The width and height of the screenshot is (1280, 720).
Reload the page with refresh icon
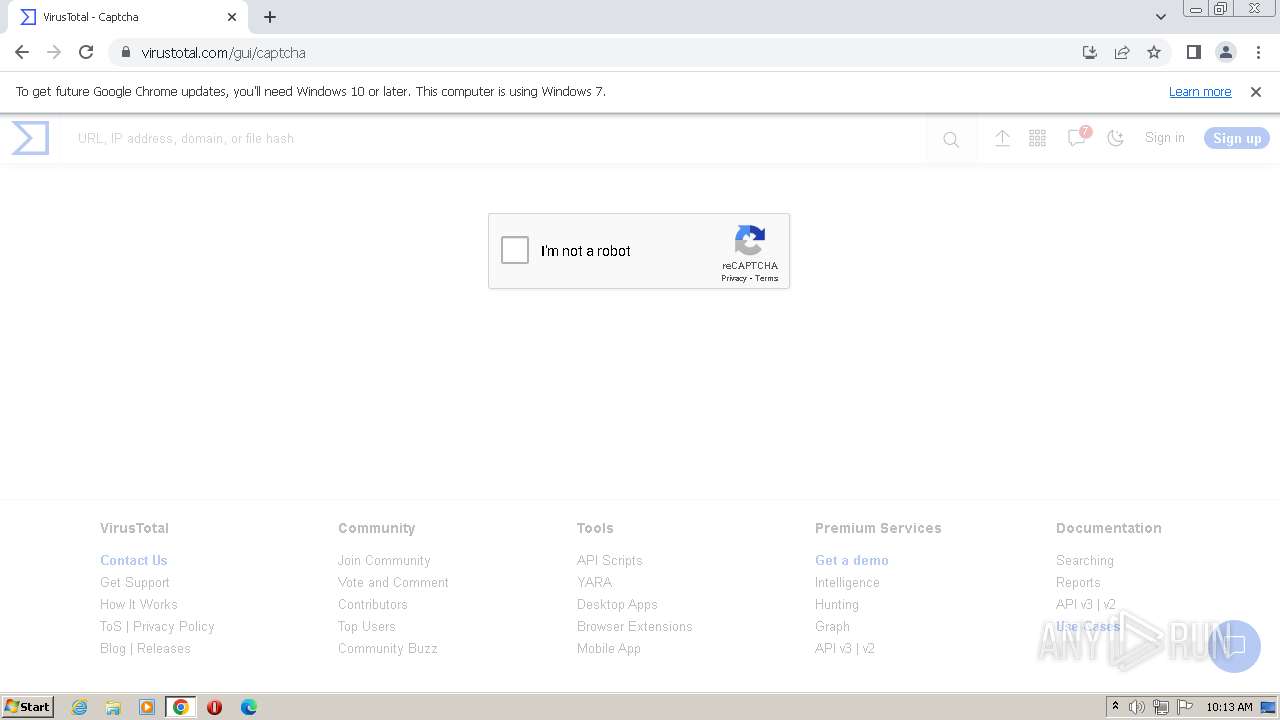coord(86,52)
